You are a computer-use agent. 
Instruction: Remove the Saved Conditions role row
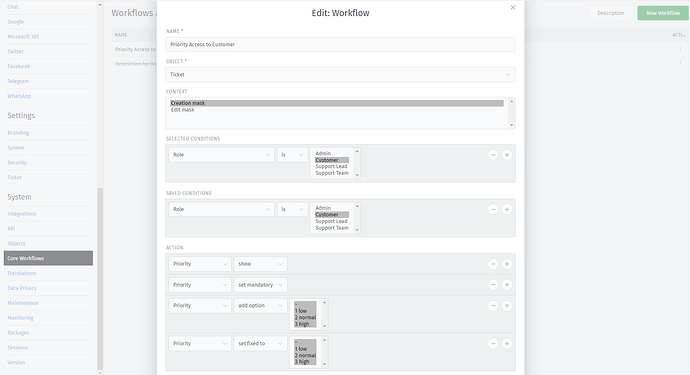[493, 210]
